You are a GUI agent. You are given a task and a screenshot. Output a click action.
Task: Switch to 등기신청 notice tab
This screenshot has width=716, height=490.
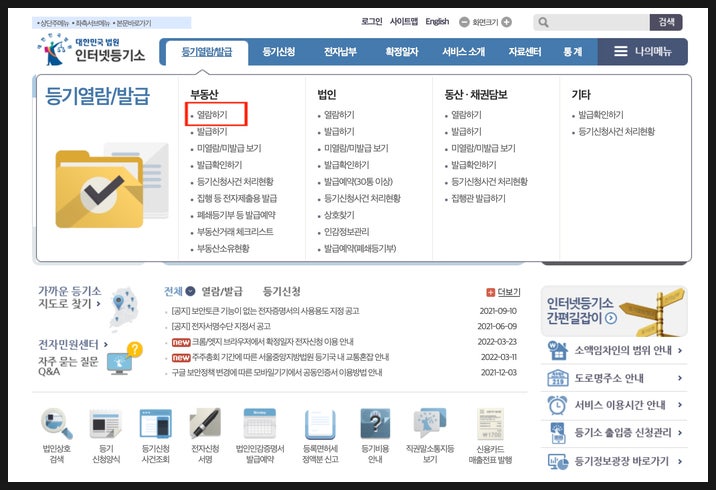point(281,291)
